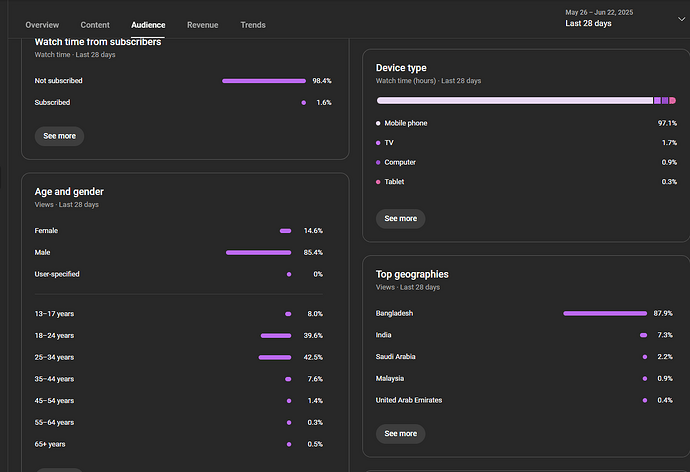
Task: Click the User-specified 0% dot marker
Action: pyautogui.click(x=289, y=274)
